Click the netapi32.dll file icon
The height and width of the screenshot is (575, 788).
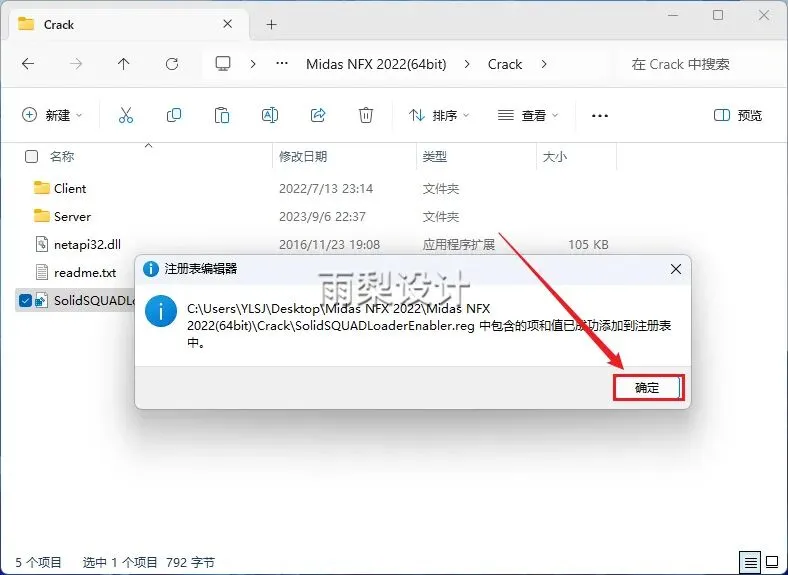tap(41, 244)
